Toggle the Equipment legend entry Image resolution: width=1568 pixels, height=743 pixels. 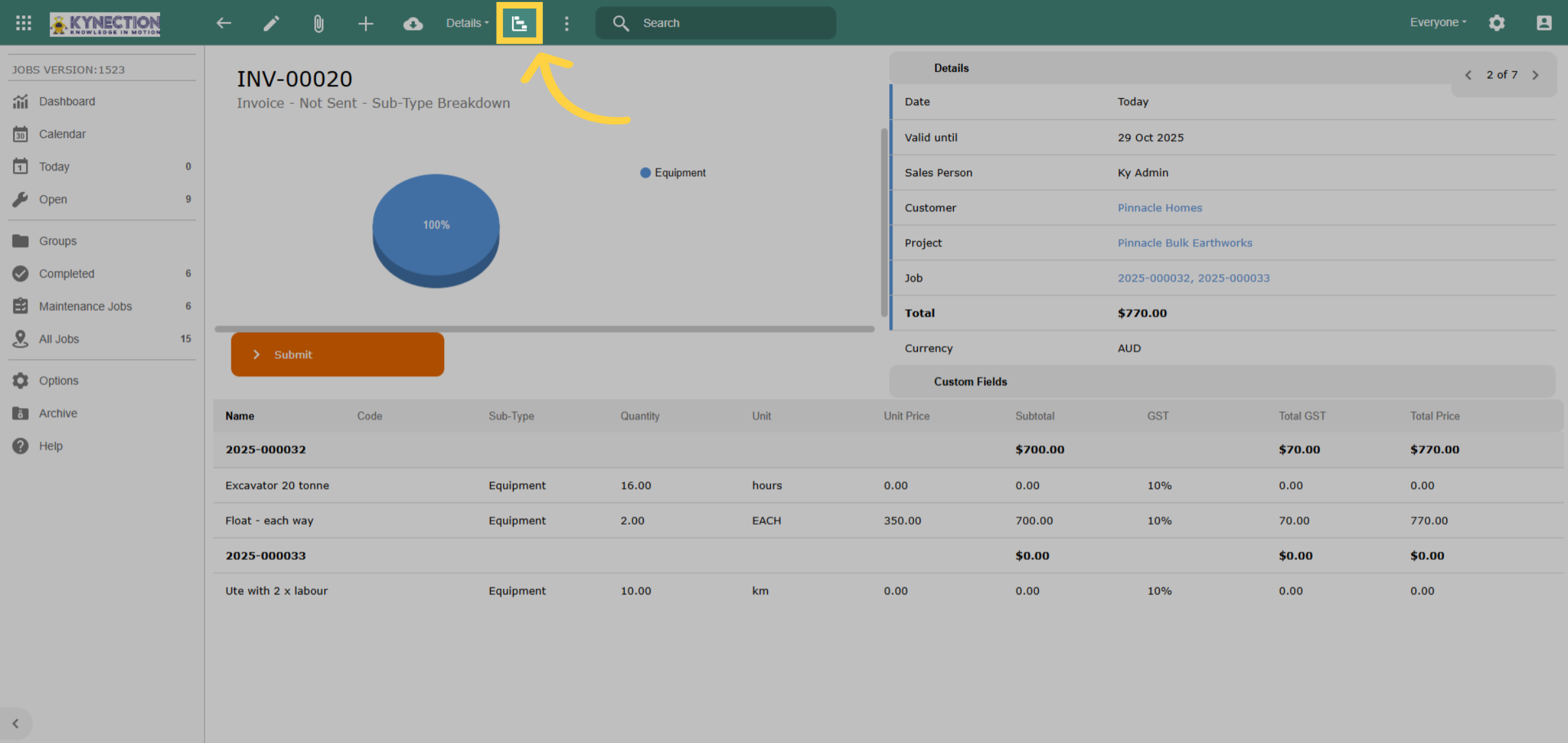[673, 173]
